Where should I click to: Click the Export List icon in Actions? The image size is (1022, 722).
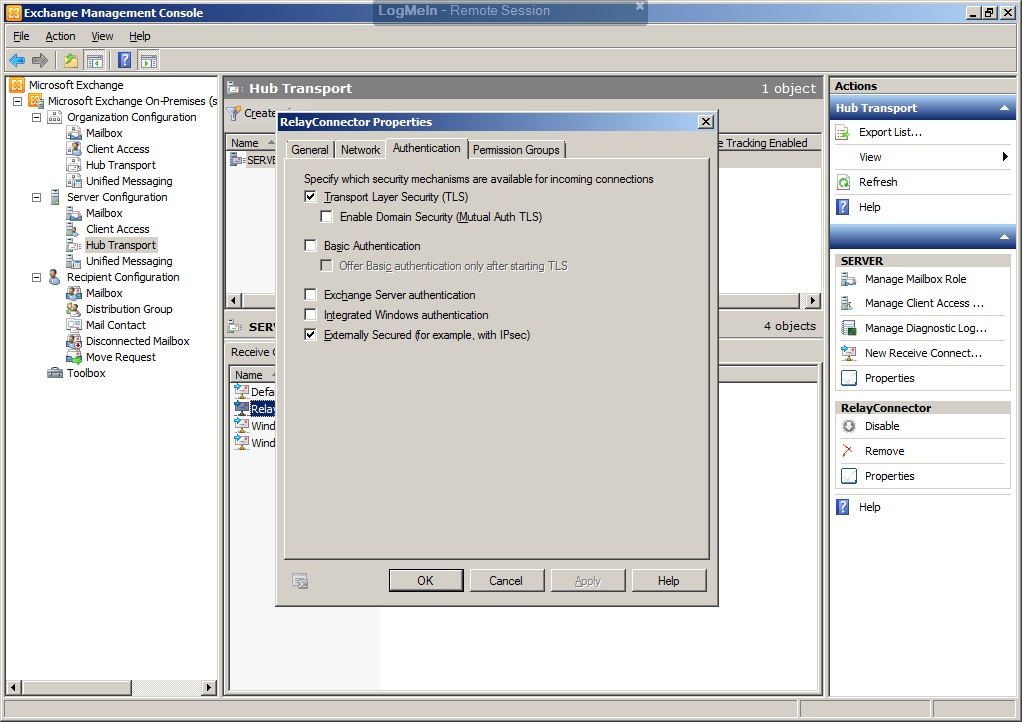pyautogui.click(x=843, y=132)
